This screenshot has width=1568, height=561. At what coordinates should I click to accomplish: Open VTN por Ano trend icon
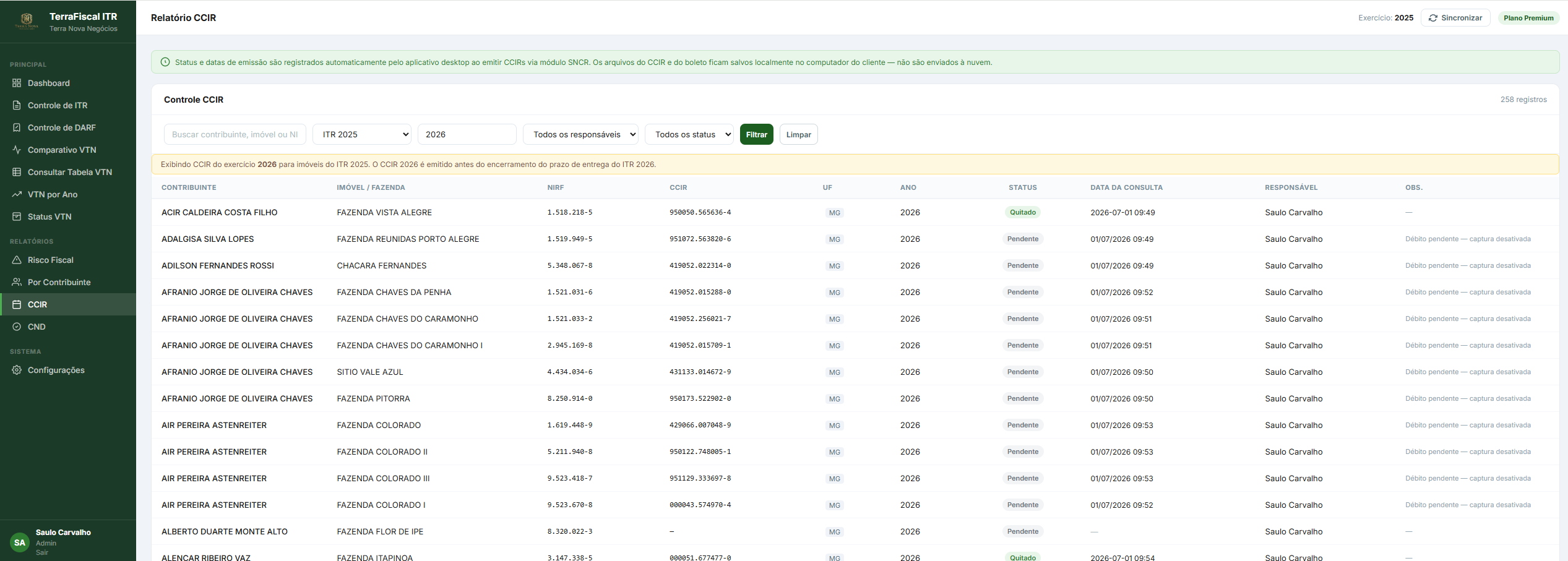(17, 194)
